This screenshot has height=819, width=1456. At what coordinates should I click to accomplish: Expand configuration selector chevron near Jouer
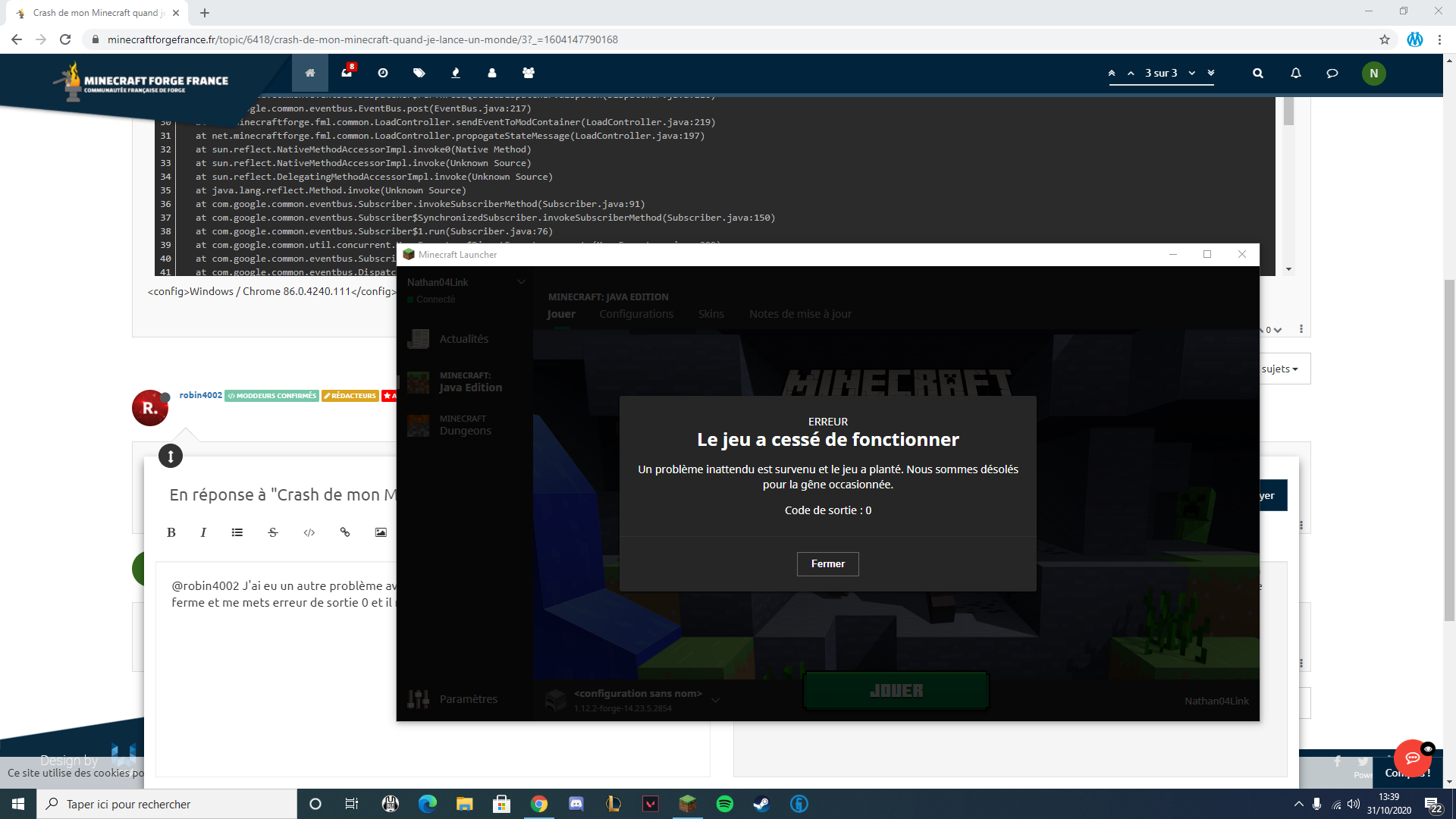715,700
